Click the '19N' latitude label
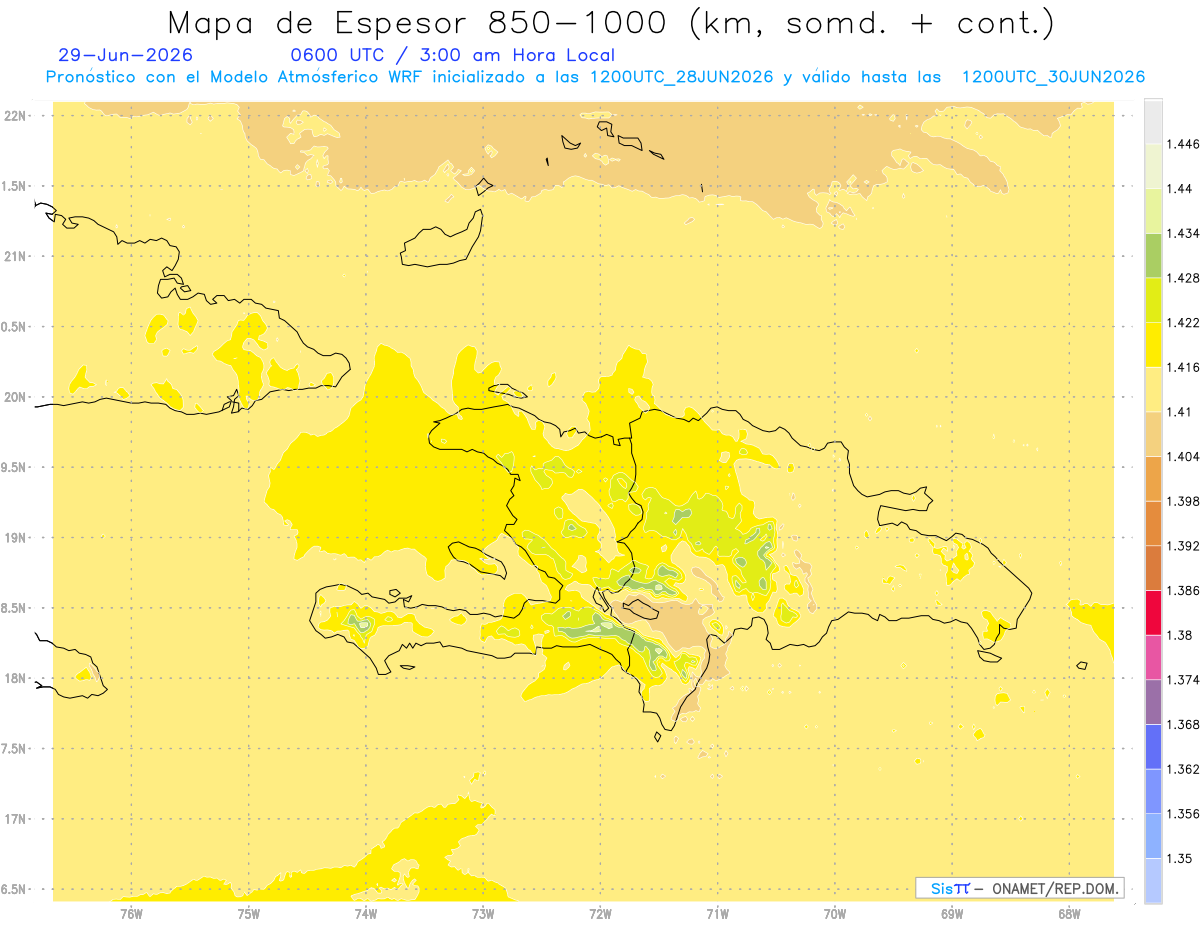 [x=17, y=538]
